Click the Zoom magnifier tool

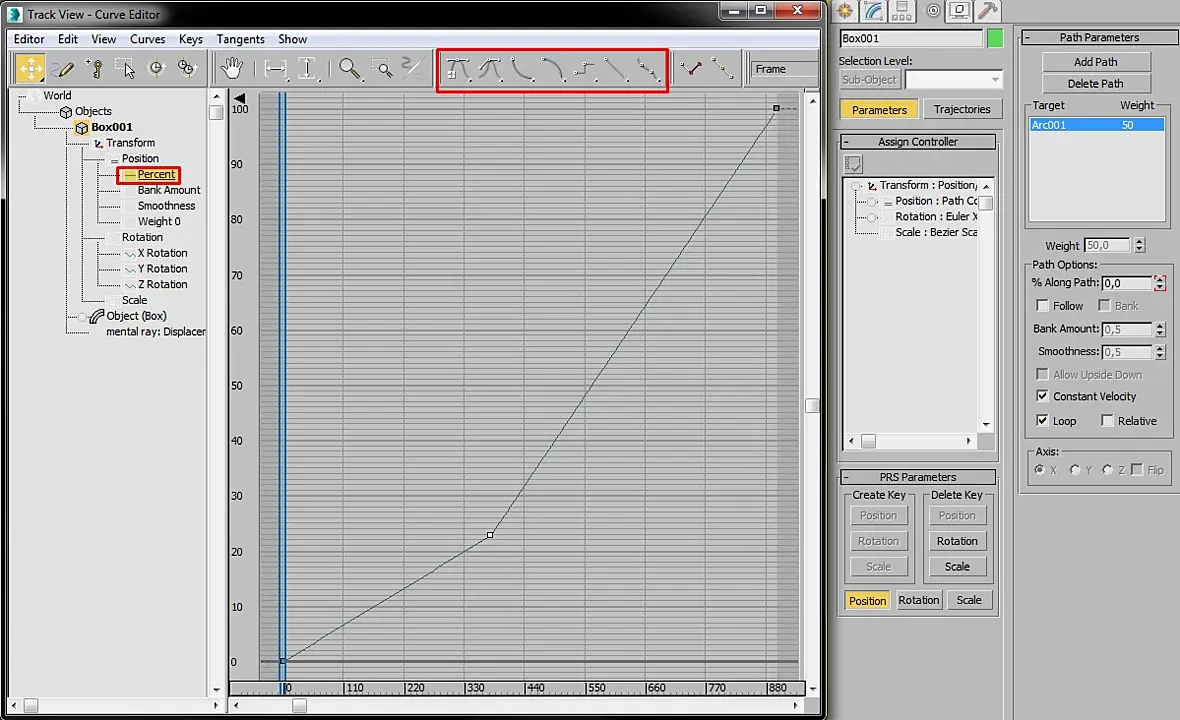[x=349, y=68]
